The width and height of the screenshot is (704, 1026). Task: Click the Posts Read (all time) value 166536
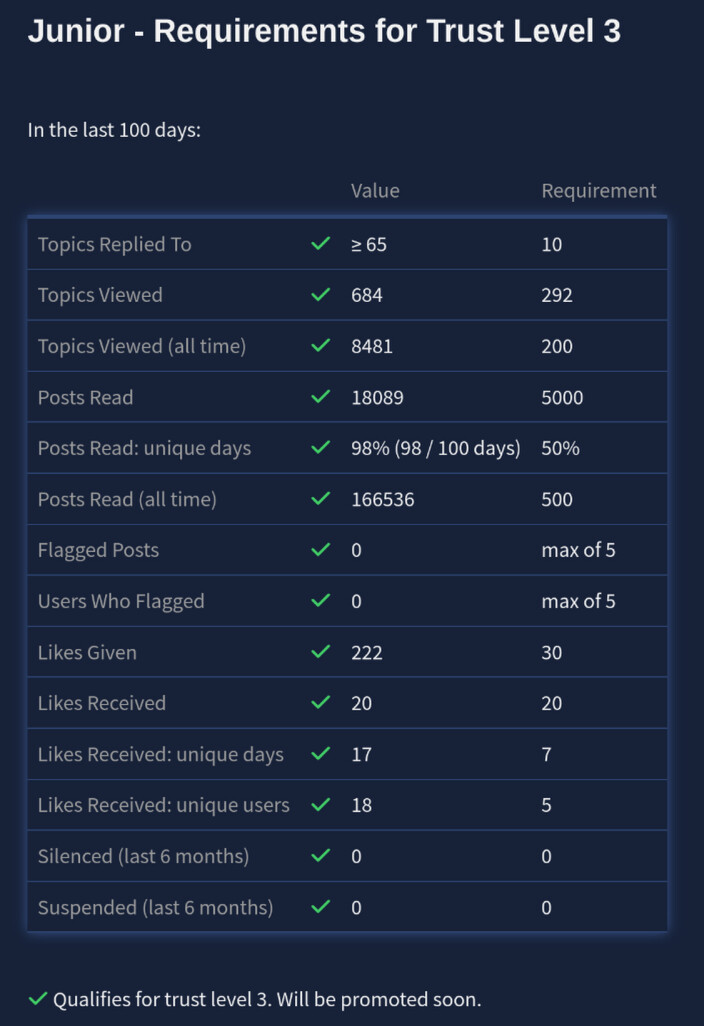pyautogui.click(x=382, y=499)
